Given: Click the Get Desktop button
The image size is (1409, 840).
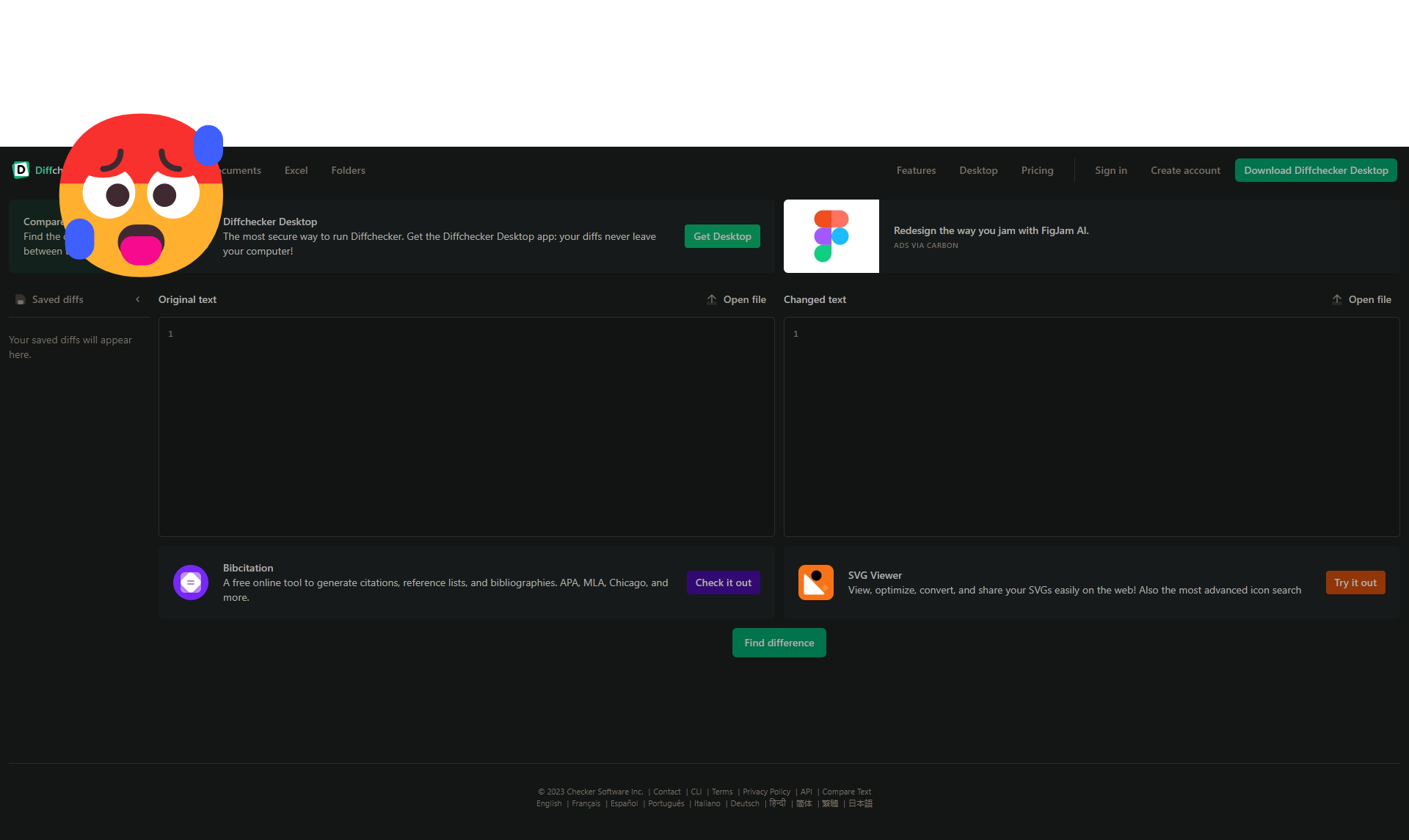Looking at the screenshot, I should click(722, 236).
